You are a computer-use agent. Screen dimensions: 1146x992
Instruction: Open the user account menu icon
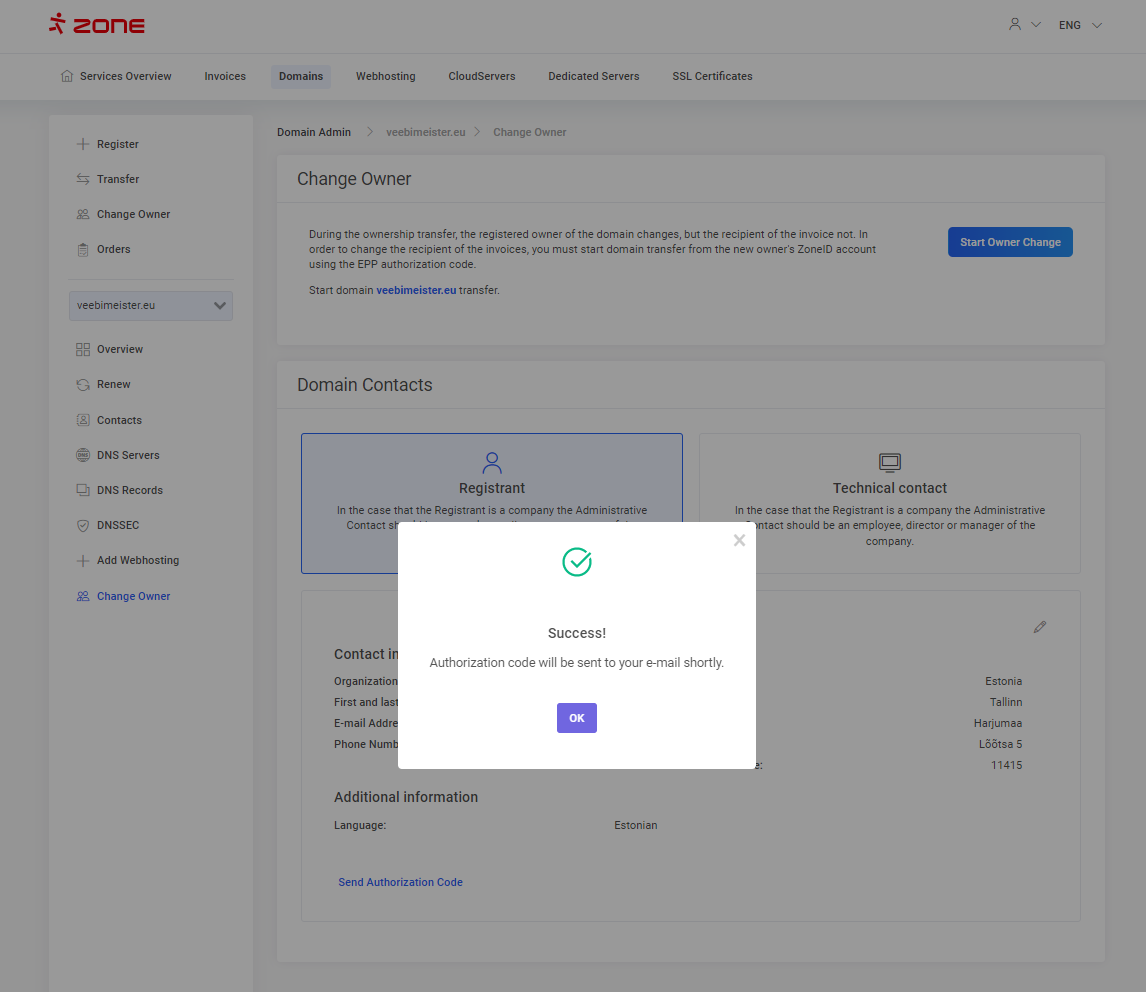tap(1016, 25)
